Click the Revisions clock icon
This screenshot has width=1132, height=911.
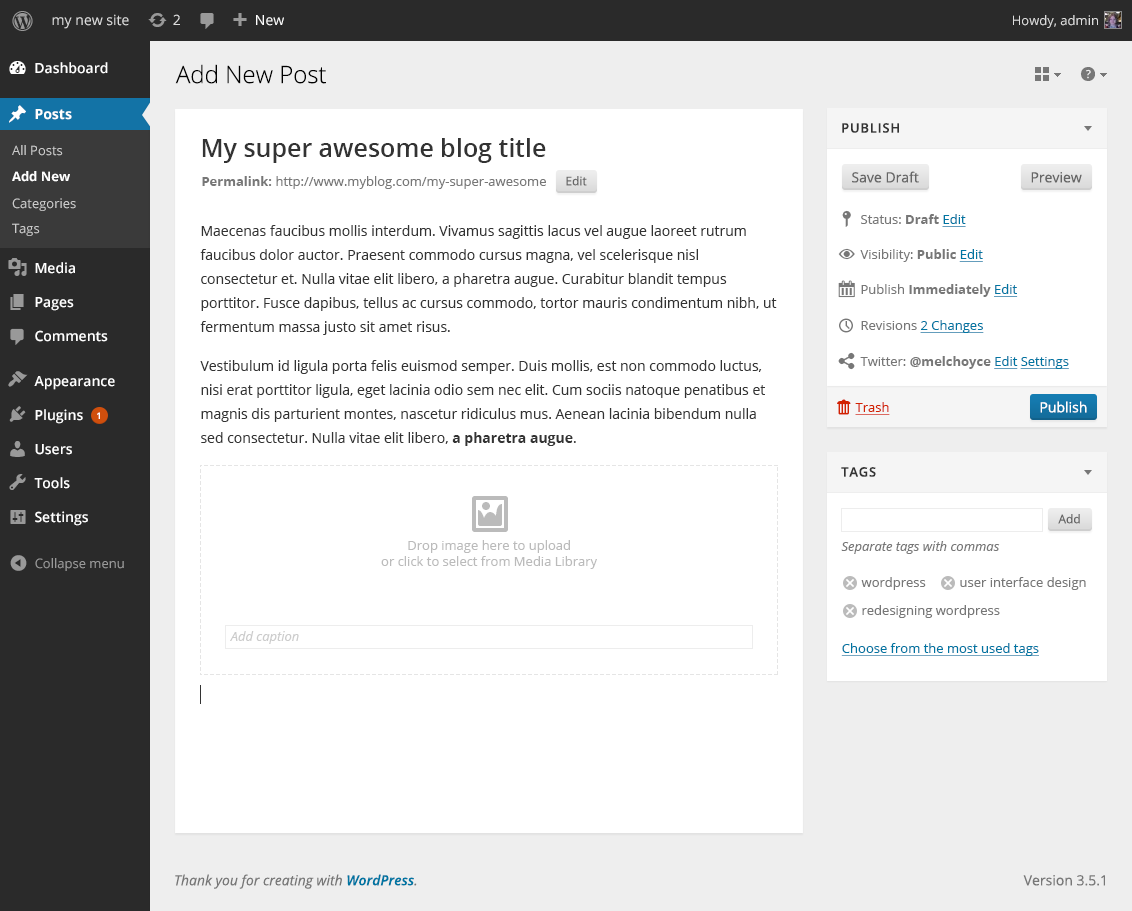(846, 326)
